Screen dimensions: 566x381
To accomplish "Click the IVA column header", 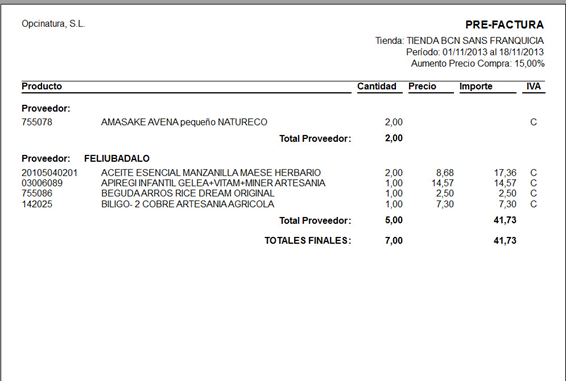I will pyautogui.click(x=534, y=86).
